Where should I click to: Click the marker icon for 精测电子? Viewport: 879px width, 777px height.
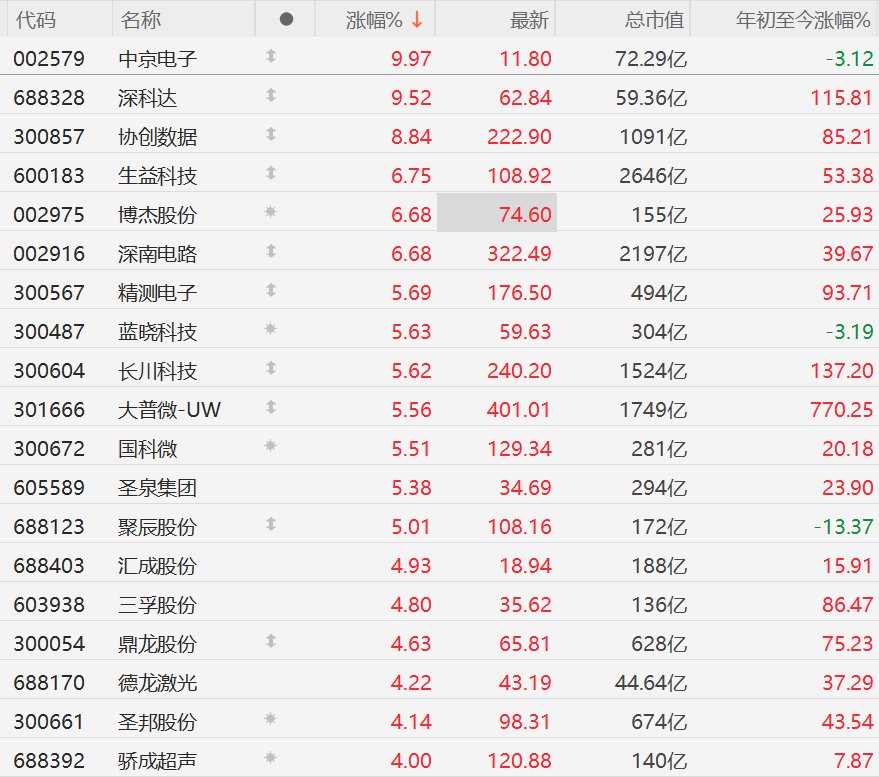(271, 290)
